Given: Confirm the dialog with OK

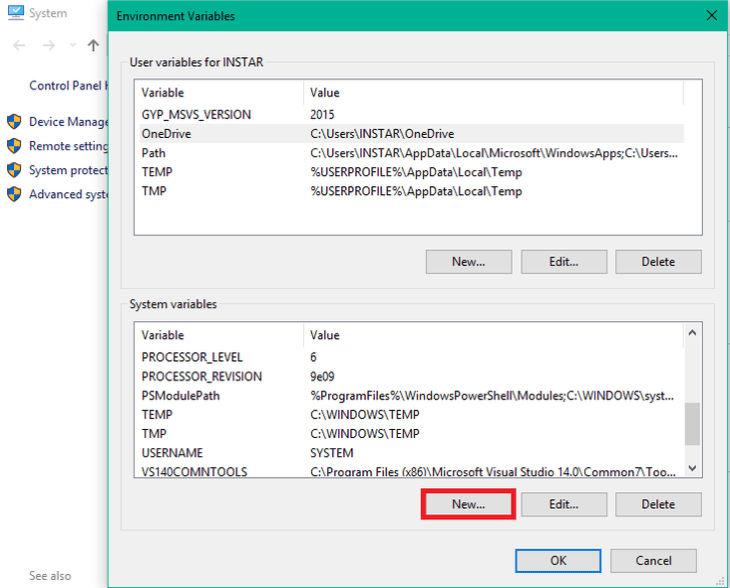Looking at the screenshot, I should coord(558,560).
